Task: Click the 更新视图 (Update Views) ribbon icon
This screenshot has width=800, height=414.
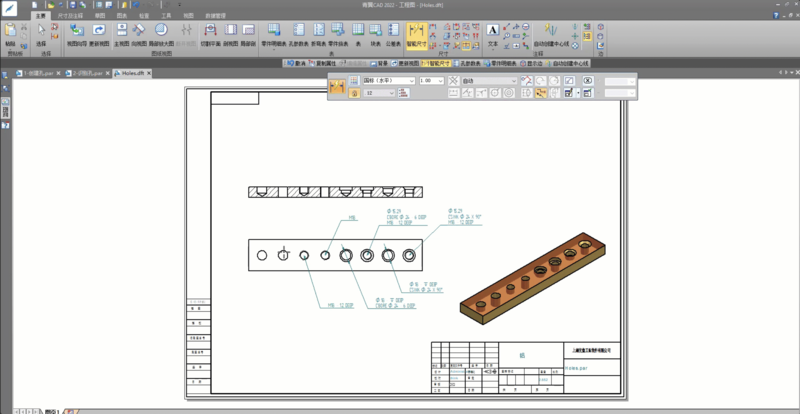Action: (100, 34)
